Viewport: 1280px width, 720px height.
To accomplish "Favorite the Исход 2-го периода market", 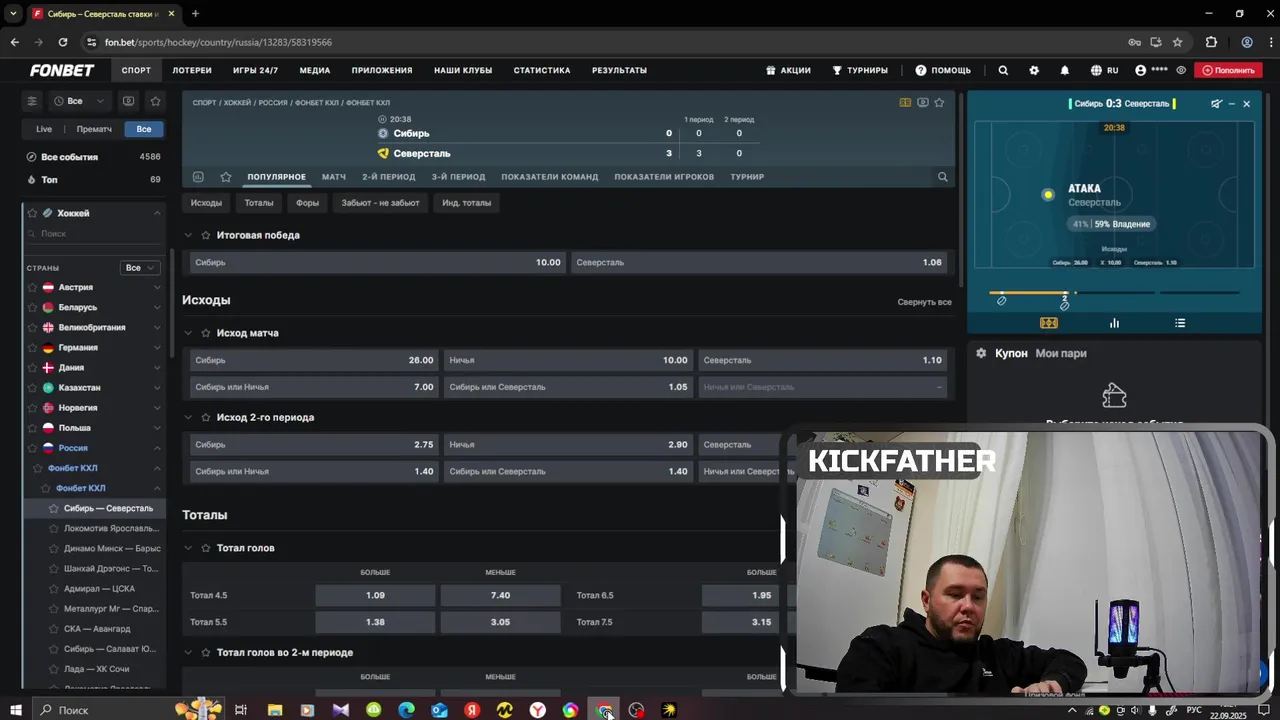I will (x=206, y=417).
